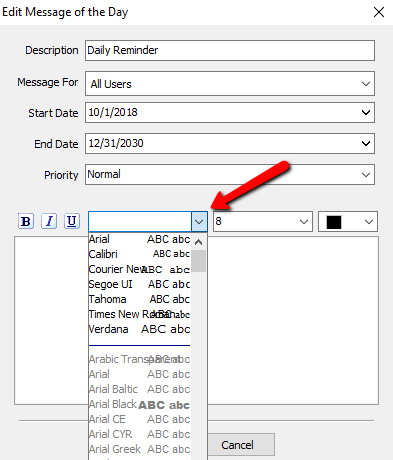
Task: Click inside the font name input box
Action: click(x=140, y=221)
